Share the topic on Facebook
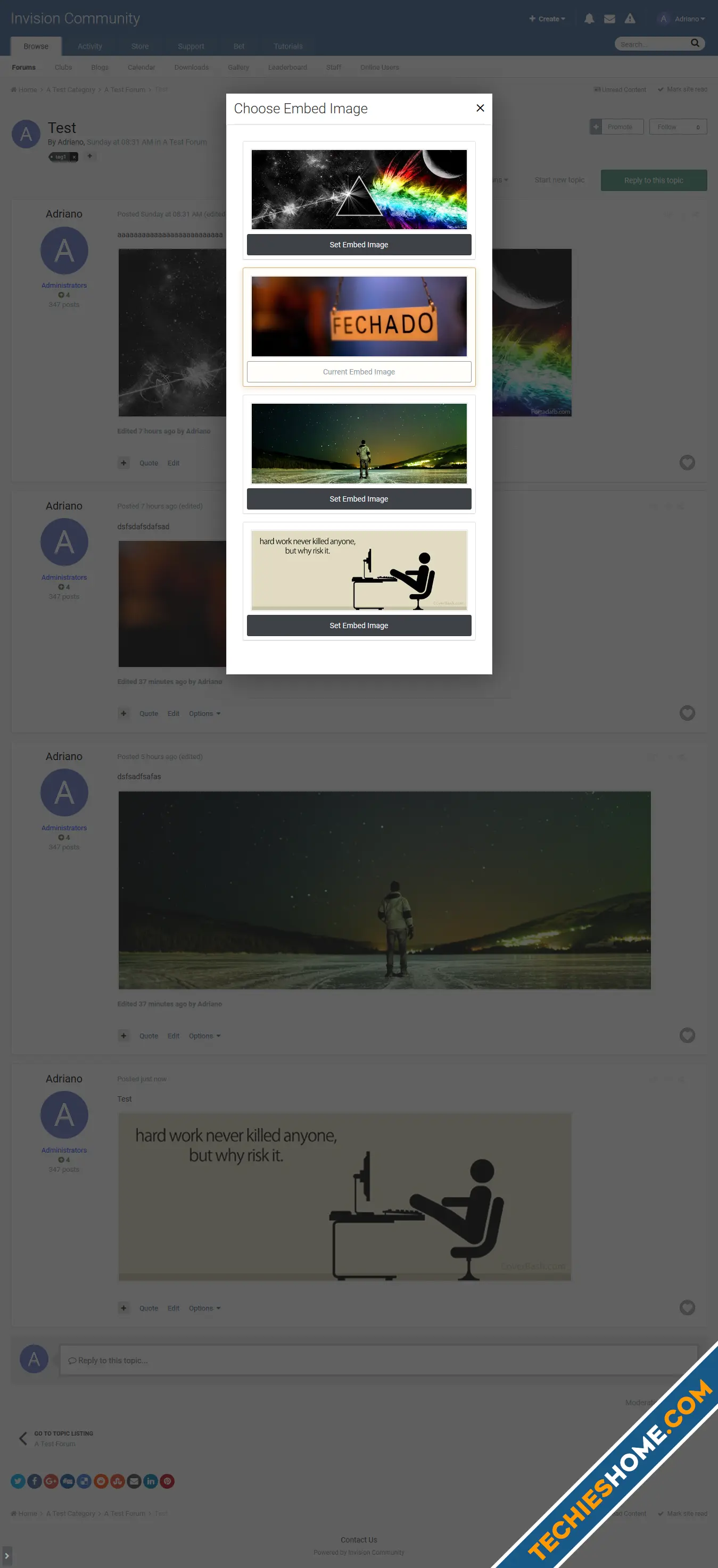The image size is (718, 1568). coord(34,1481)
